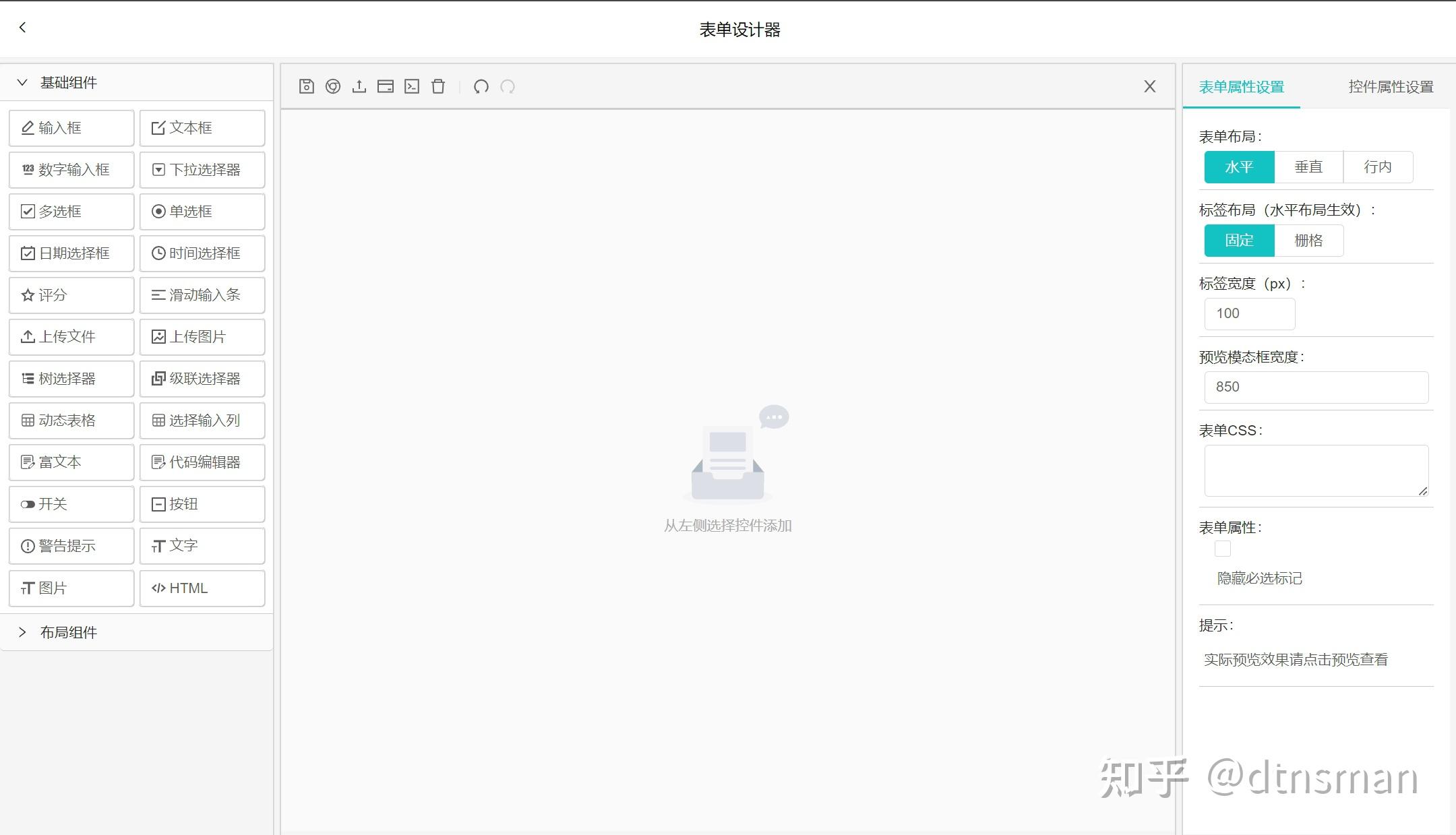The width and height of the screenshot is (1456, 835).
Task: Select 垂直 form layout option
Action: click(1308, 167)
